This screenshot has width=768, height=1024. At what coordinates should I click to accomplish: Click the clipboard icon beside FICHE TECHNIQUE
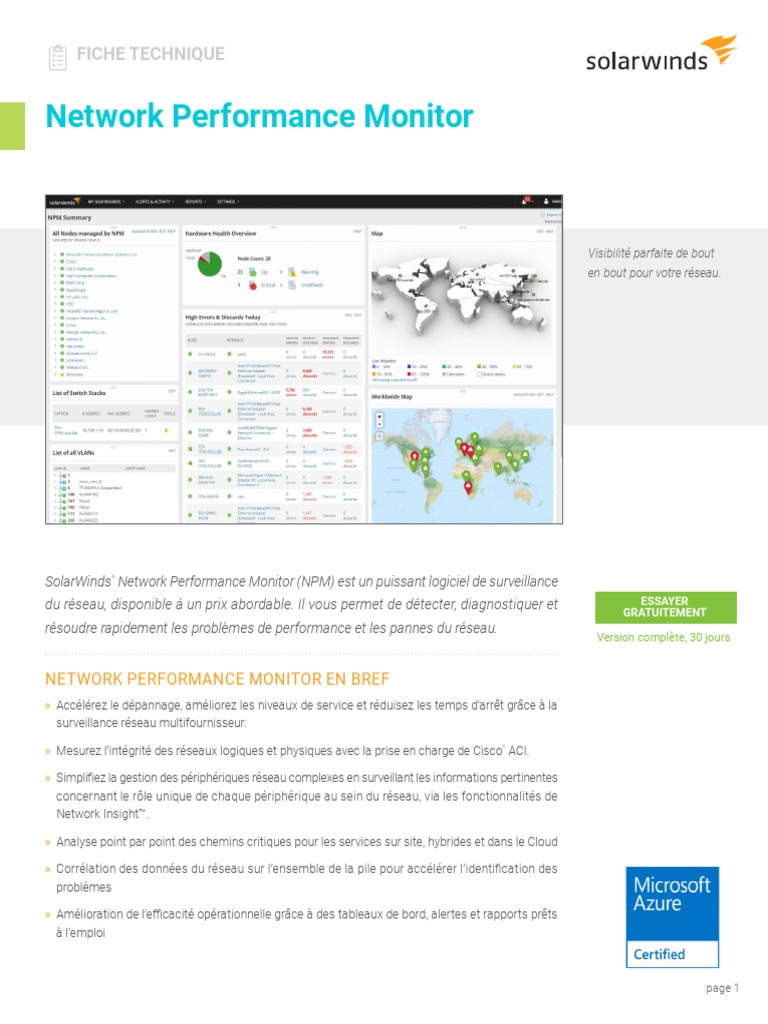pyautogui.click(x=57, y=57)
